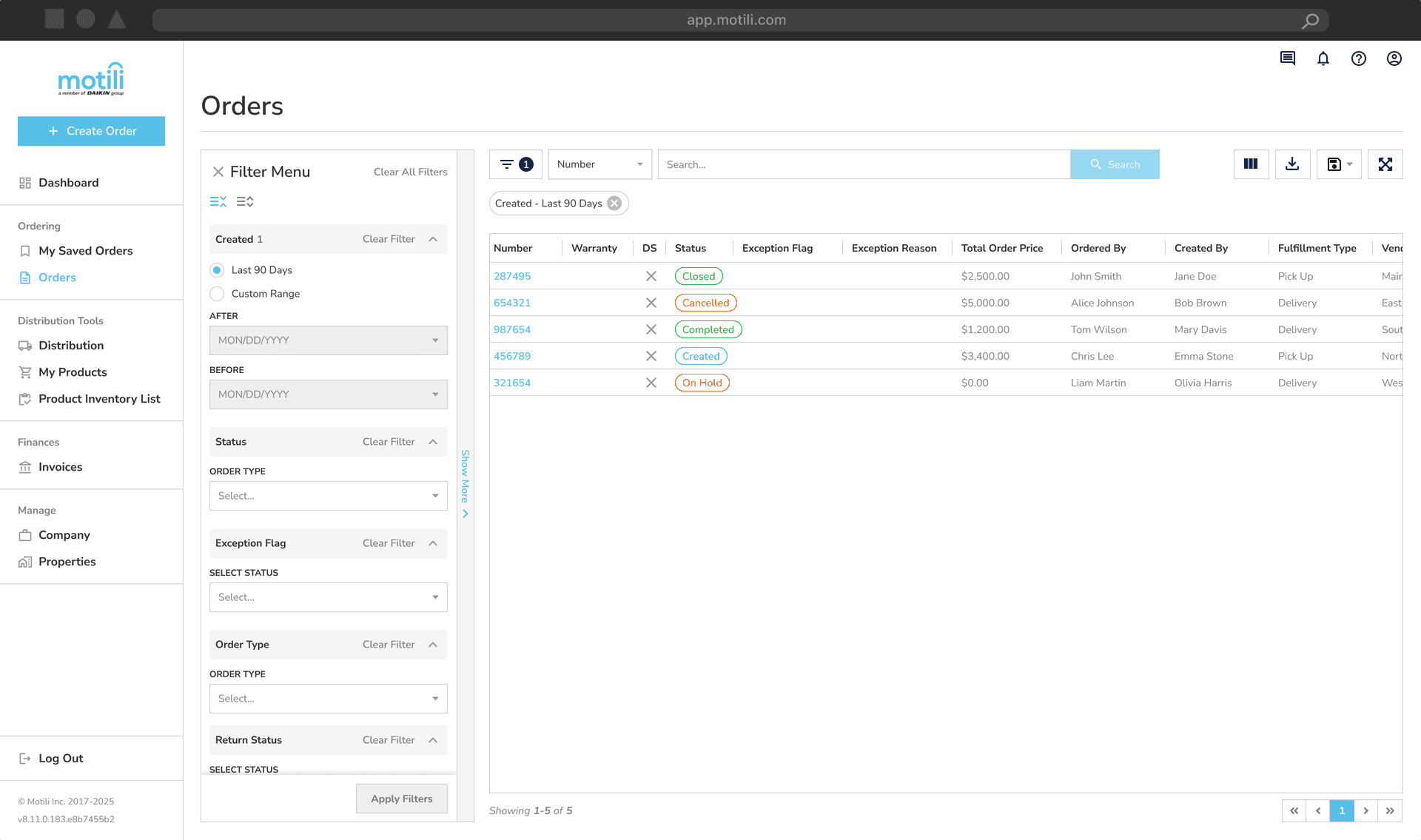Open Product Inventory List in the sidebar

coord(99,399)
